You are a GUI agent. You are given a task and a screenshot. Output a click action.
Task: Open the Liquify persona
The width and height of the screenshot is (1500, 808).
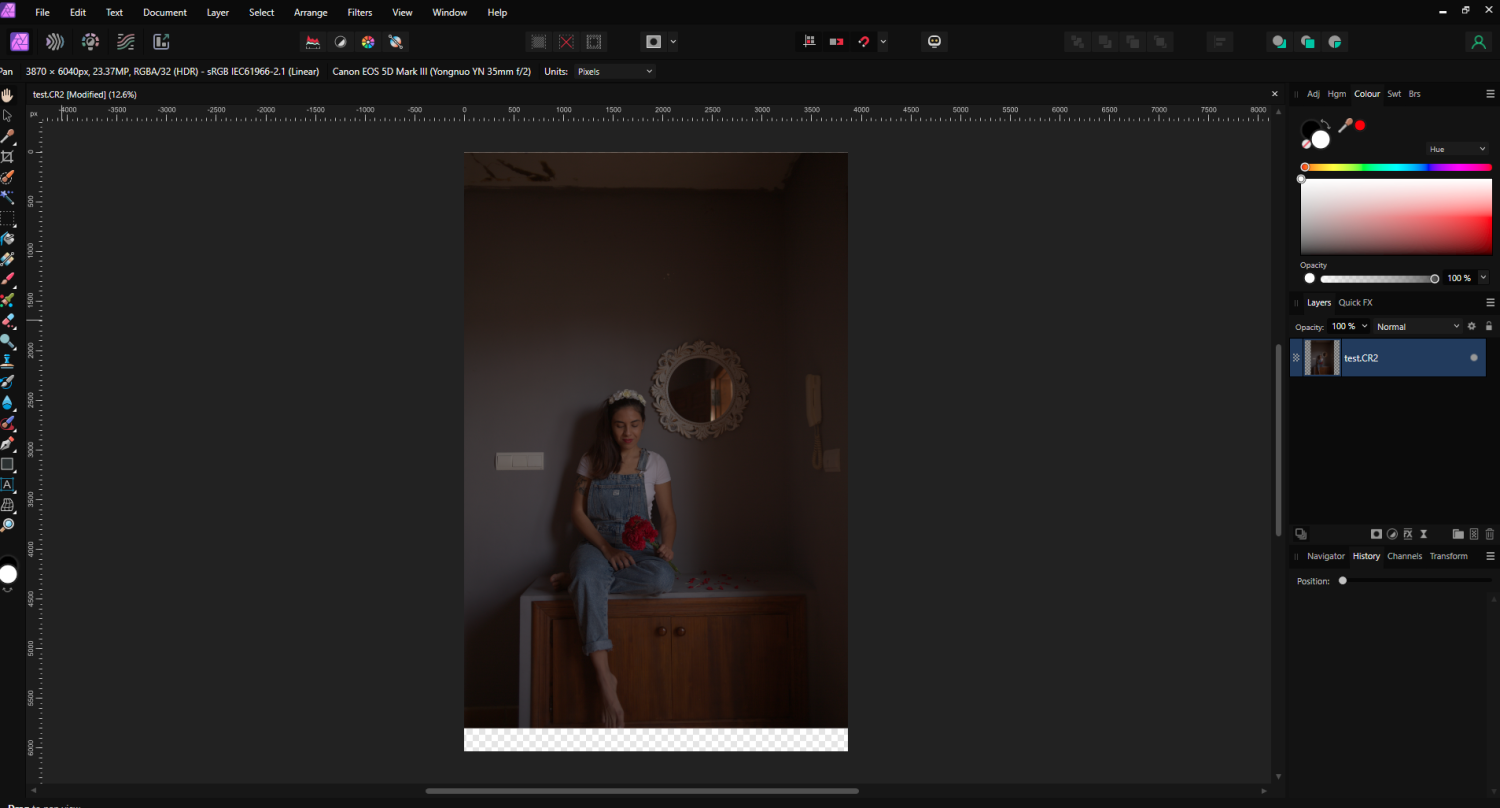click(x=55, y=41)
